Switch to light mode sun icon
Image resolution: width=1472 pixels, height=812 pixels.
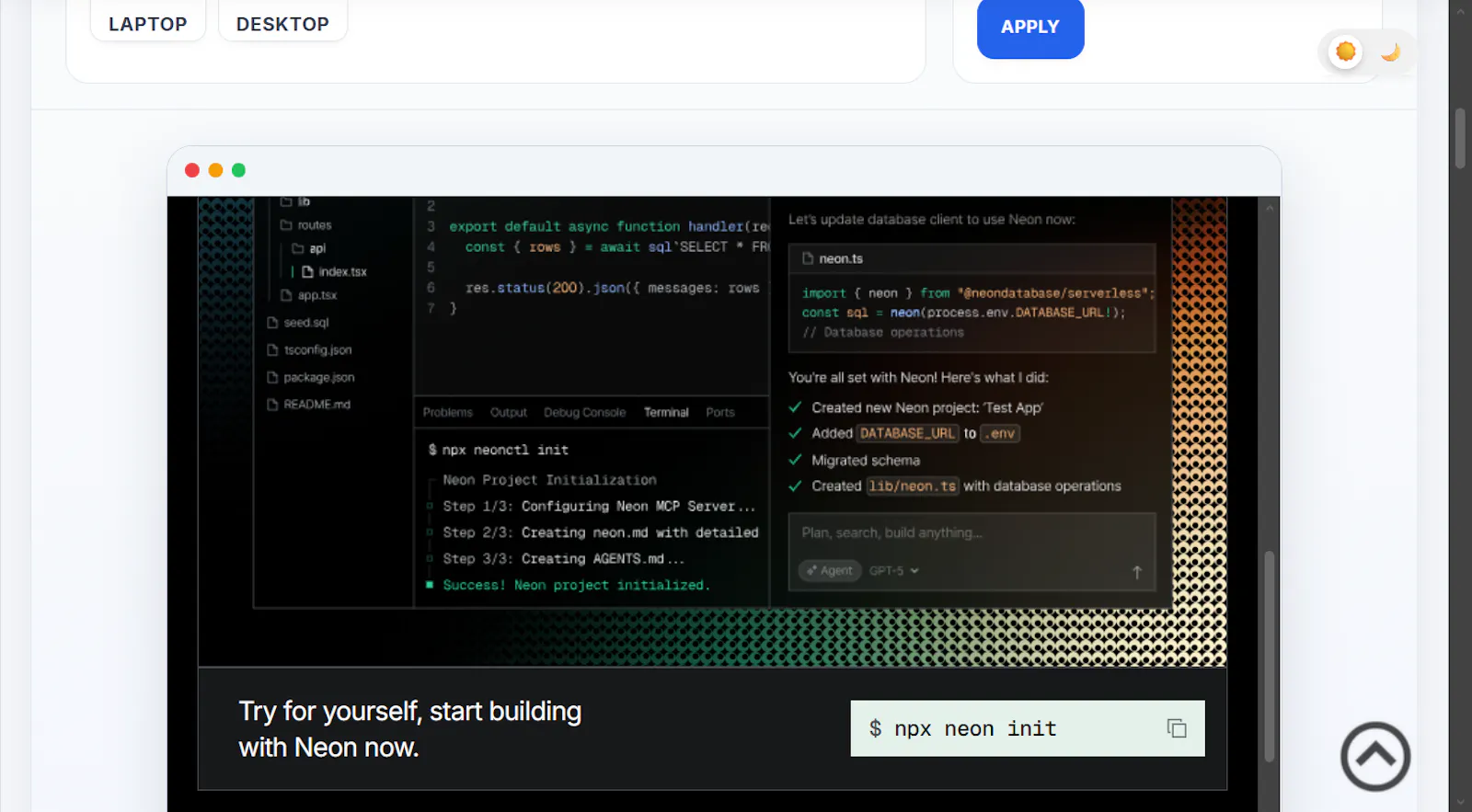coord(1346,51)
